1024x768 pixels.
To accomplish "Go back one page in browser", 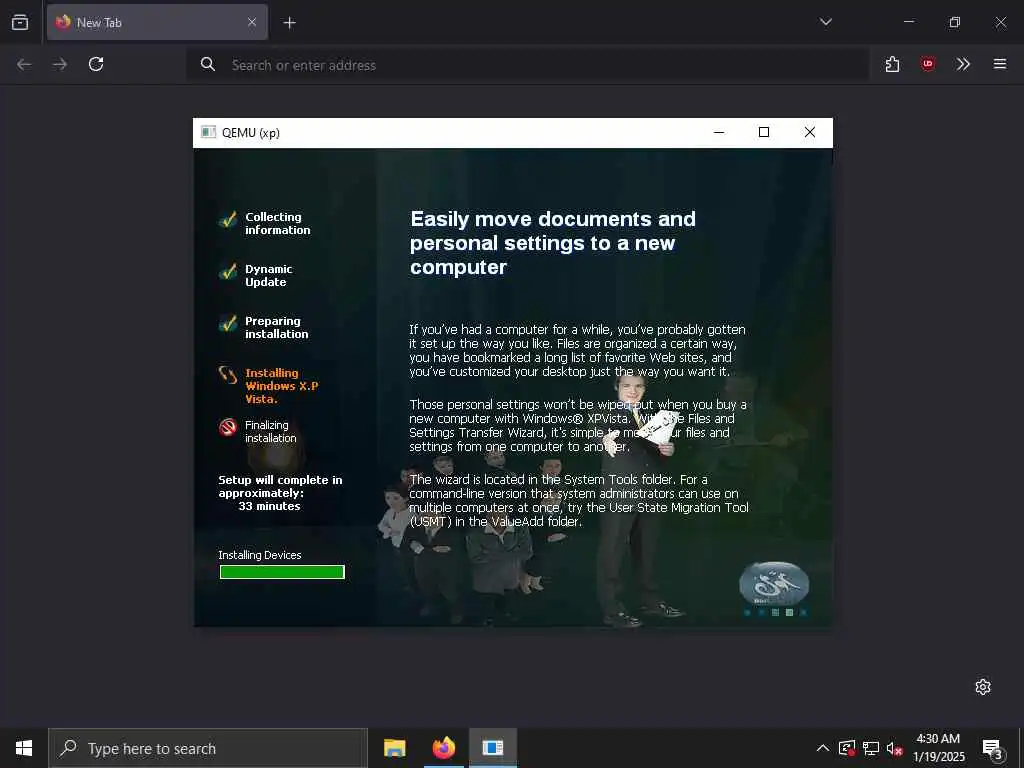I will 24,64.
